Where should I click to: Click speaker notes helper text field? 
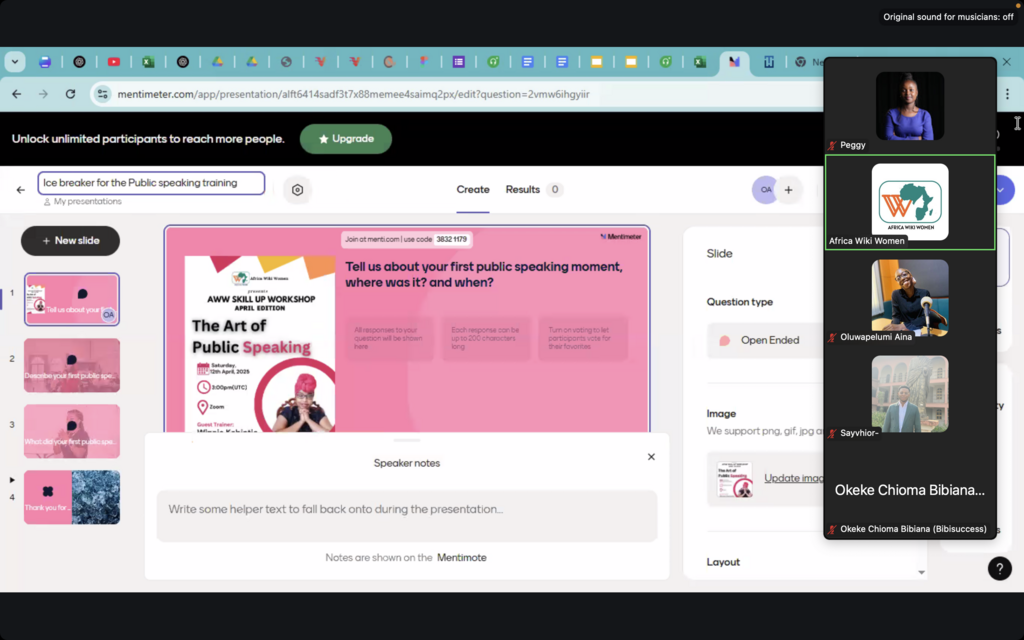click(x=407, y=516)
